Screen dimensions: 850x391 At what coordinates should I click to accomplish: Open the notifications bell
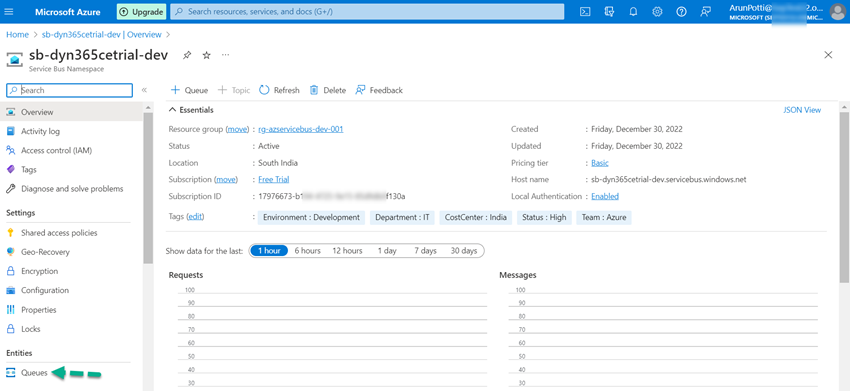(633, 11)
